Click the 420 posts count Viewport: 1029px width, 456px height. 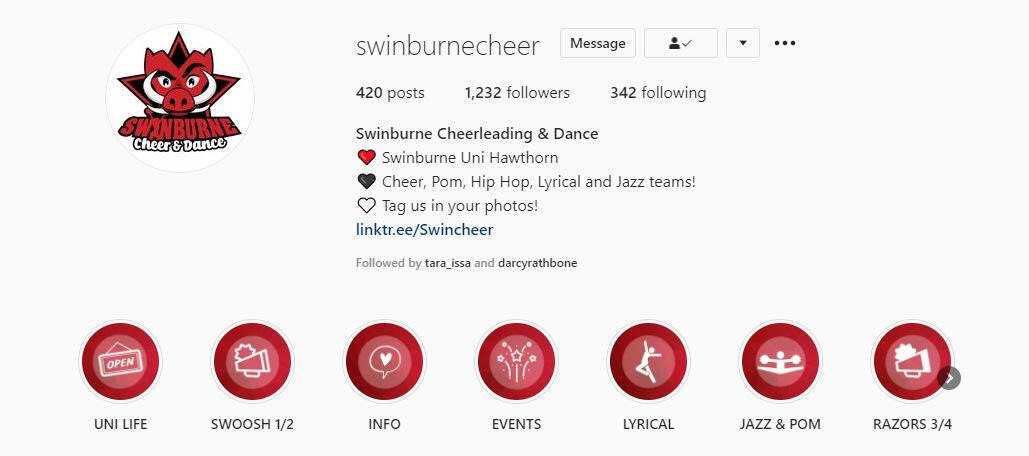click(x=390, y=93)
